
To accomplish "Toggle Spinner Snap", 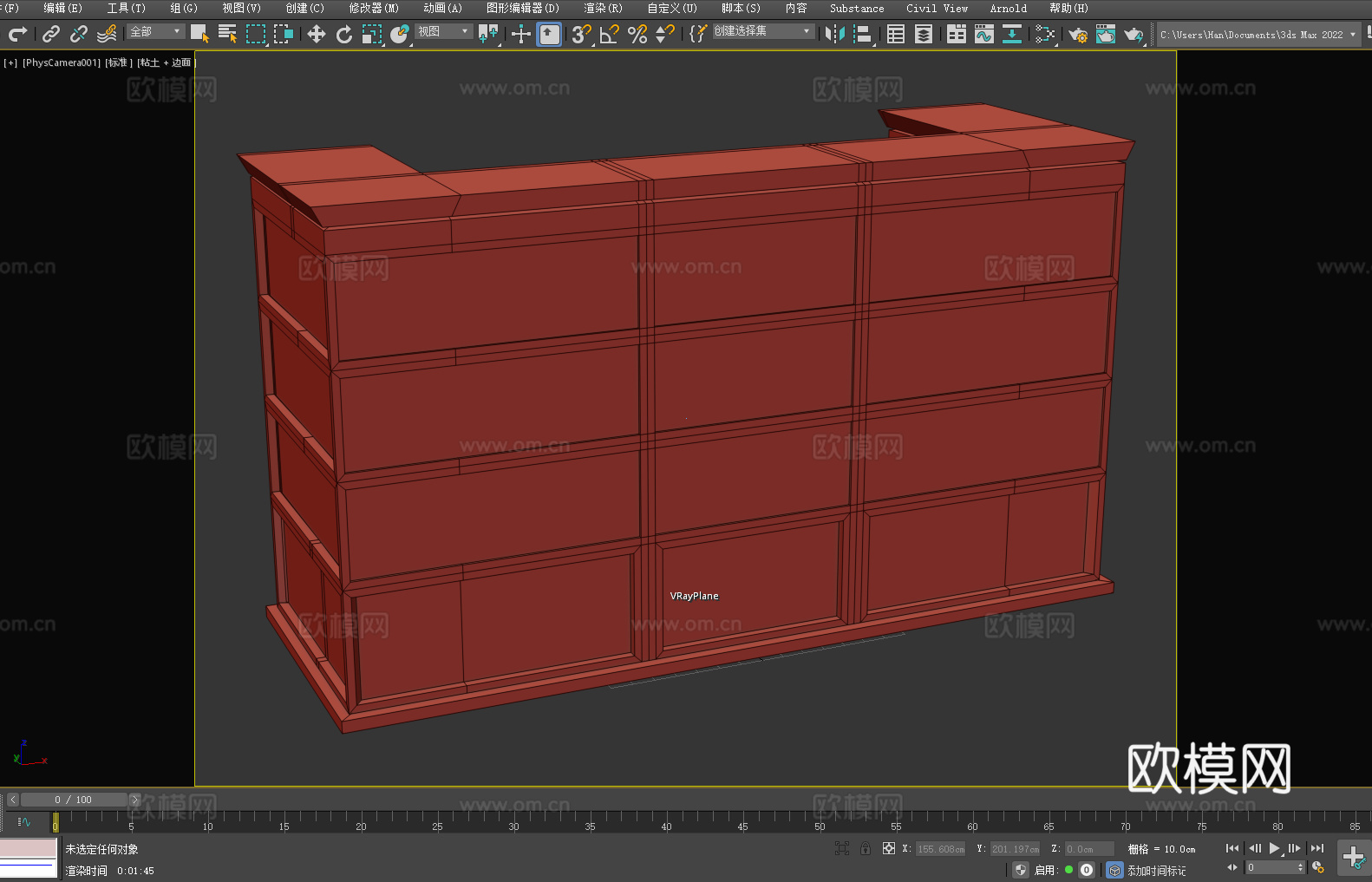I will pyautogui.click(x=665, y=34).
